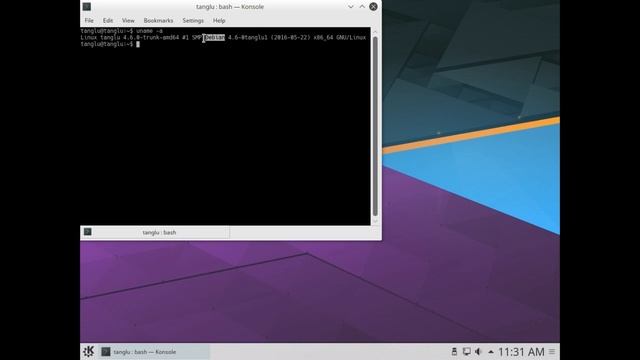Open the Settings menu in Konsole

point(193,20)
